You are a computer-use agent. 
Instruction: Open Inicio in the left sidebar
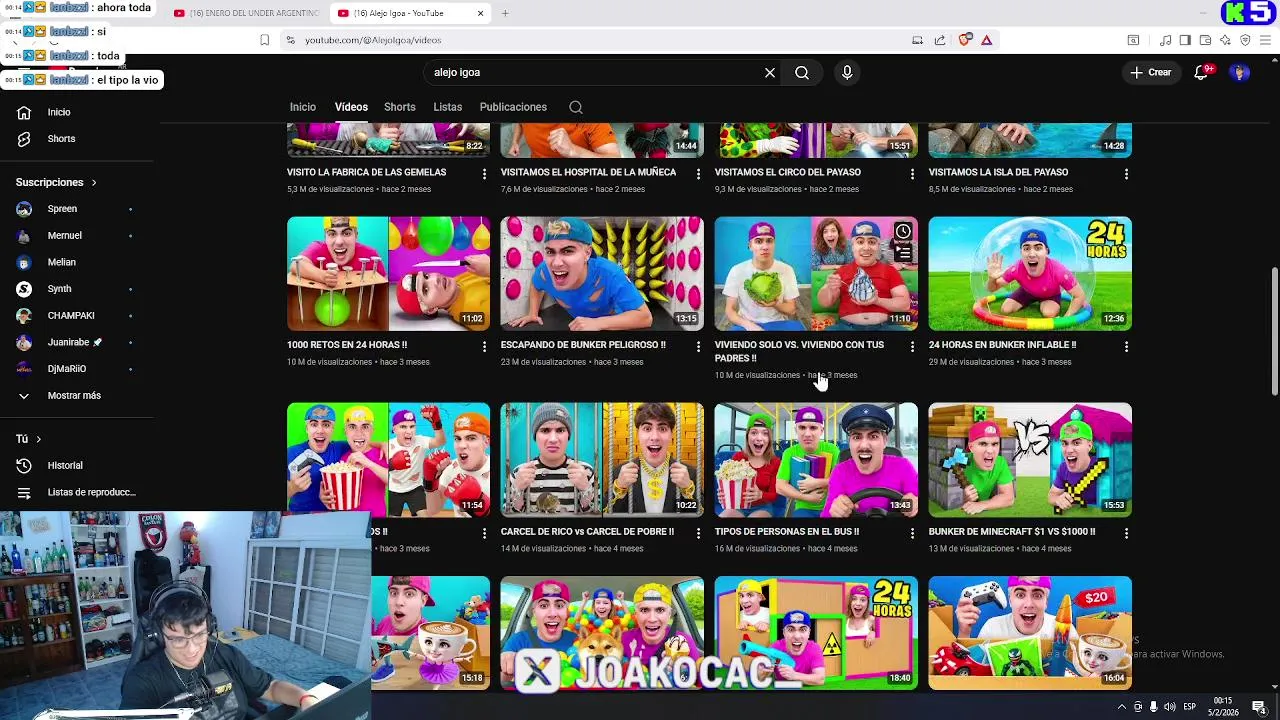77,112
